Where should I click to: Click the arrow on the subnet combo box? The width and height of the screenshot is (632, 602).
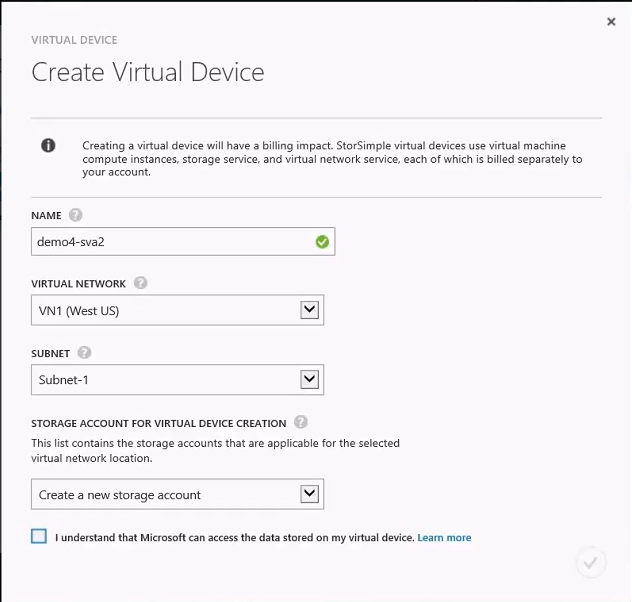pos(310,380)
